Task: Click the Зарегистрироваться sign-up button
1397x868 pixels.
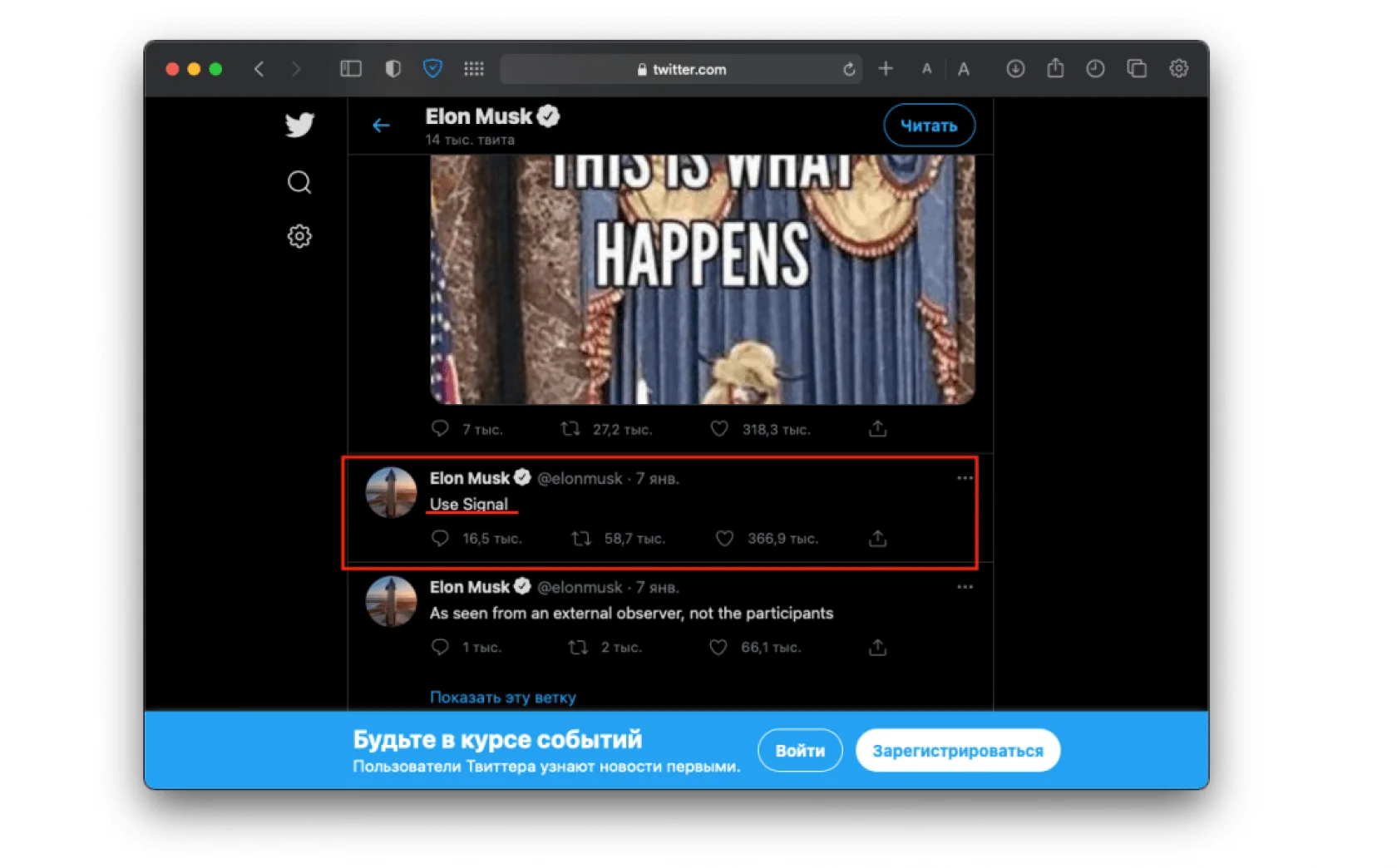Action: tap(958, 751)
